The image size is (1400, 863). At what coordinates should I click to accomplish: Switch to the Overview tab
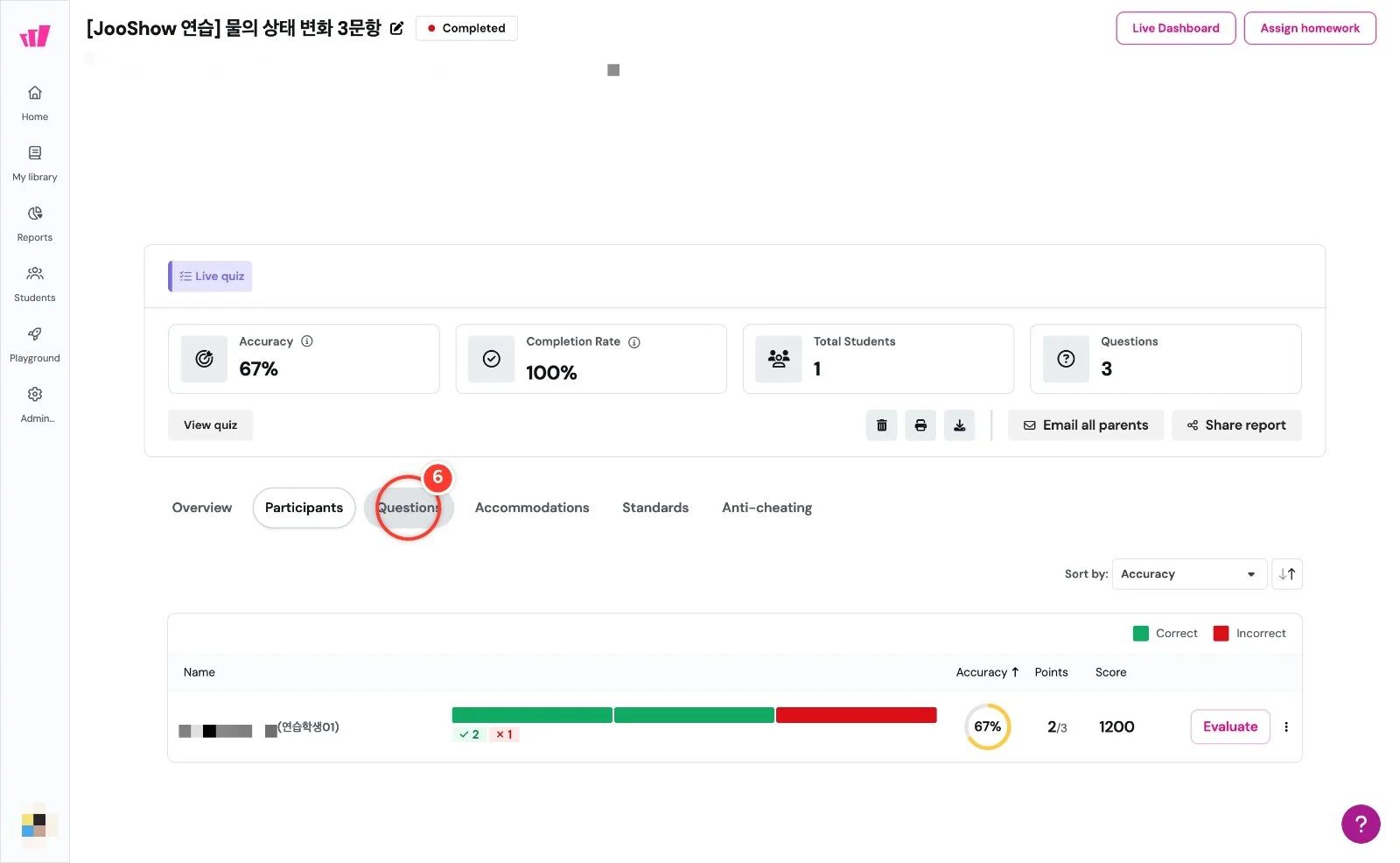click(x=202, y=508)
